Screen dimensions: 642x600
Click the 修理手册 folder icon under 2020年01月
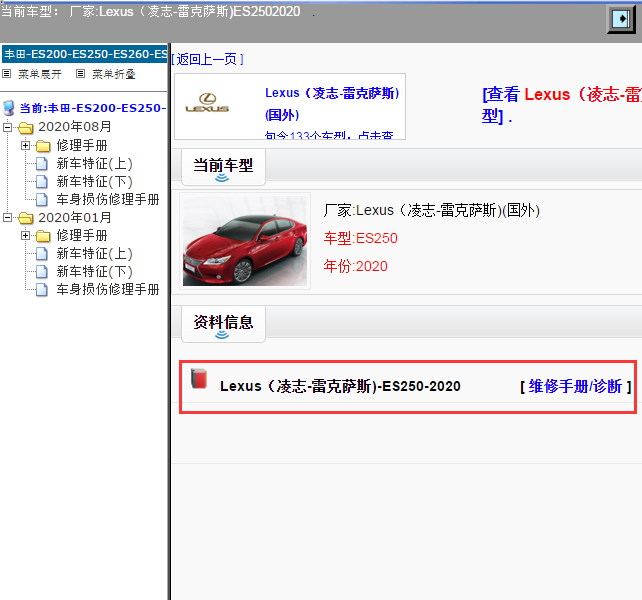click(43, 236)
